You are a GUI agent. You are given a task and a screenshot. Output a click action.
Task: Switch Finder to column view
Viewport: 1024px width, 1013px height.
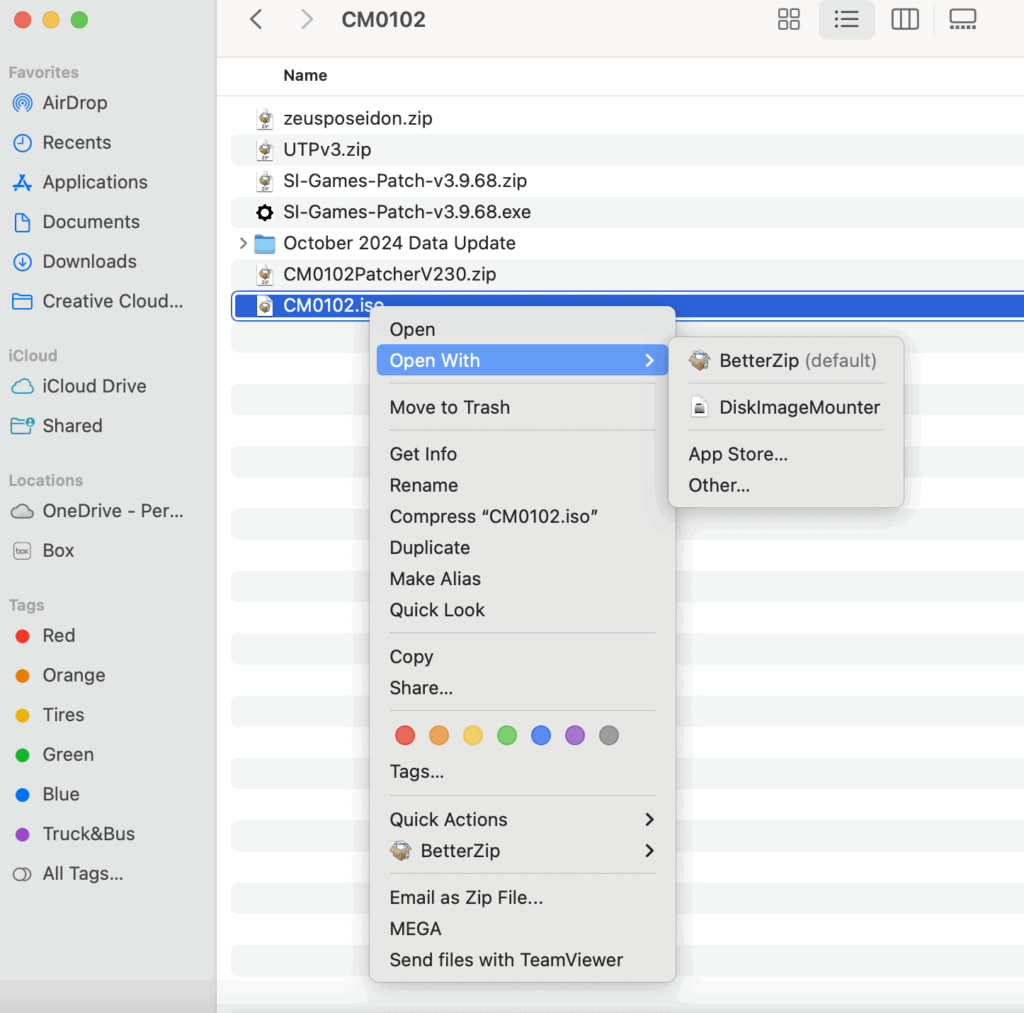[905, 19]
